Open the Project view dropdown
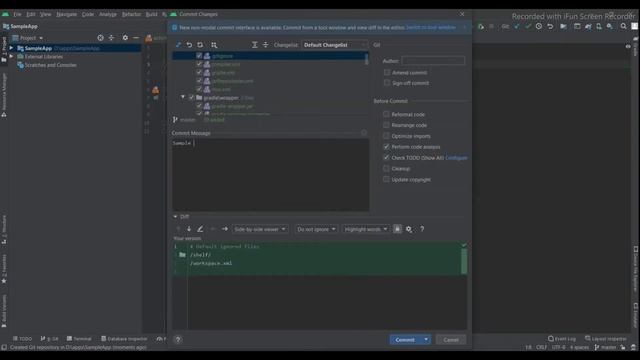This screenshot has width=640, height=360. coord(28,38)
